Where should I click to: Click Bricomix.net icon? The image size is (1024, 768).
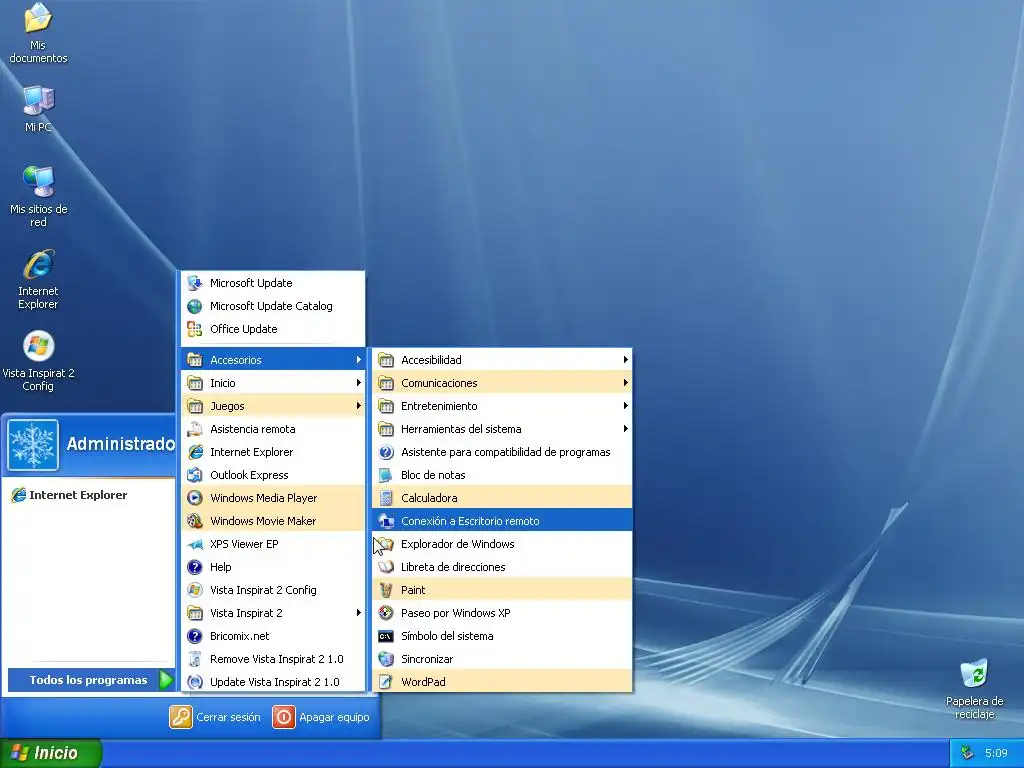pyautogui.click(x=195, y=636)
